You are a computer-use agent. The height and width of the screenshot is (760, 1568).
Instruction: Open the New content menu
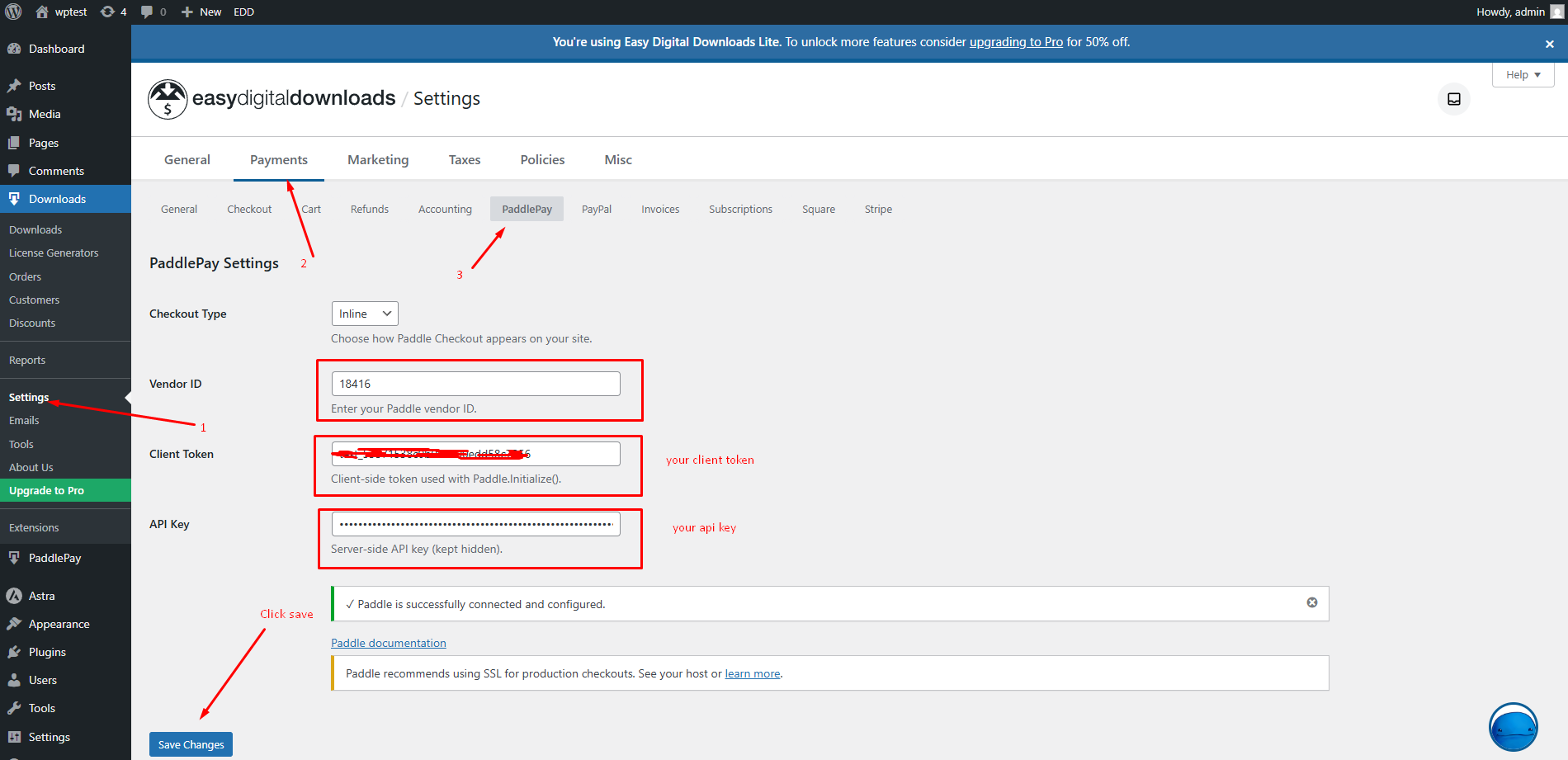[x=202, y=12]
